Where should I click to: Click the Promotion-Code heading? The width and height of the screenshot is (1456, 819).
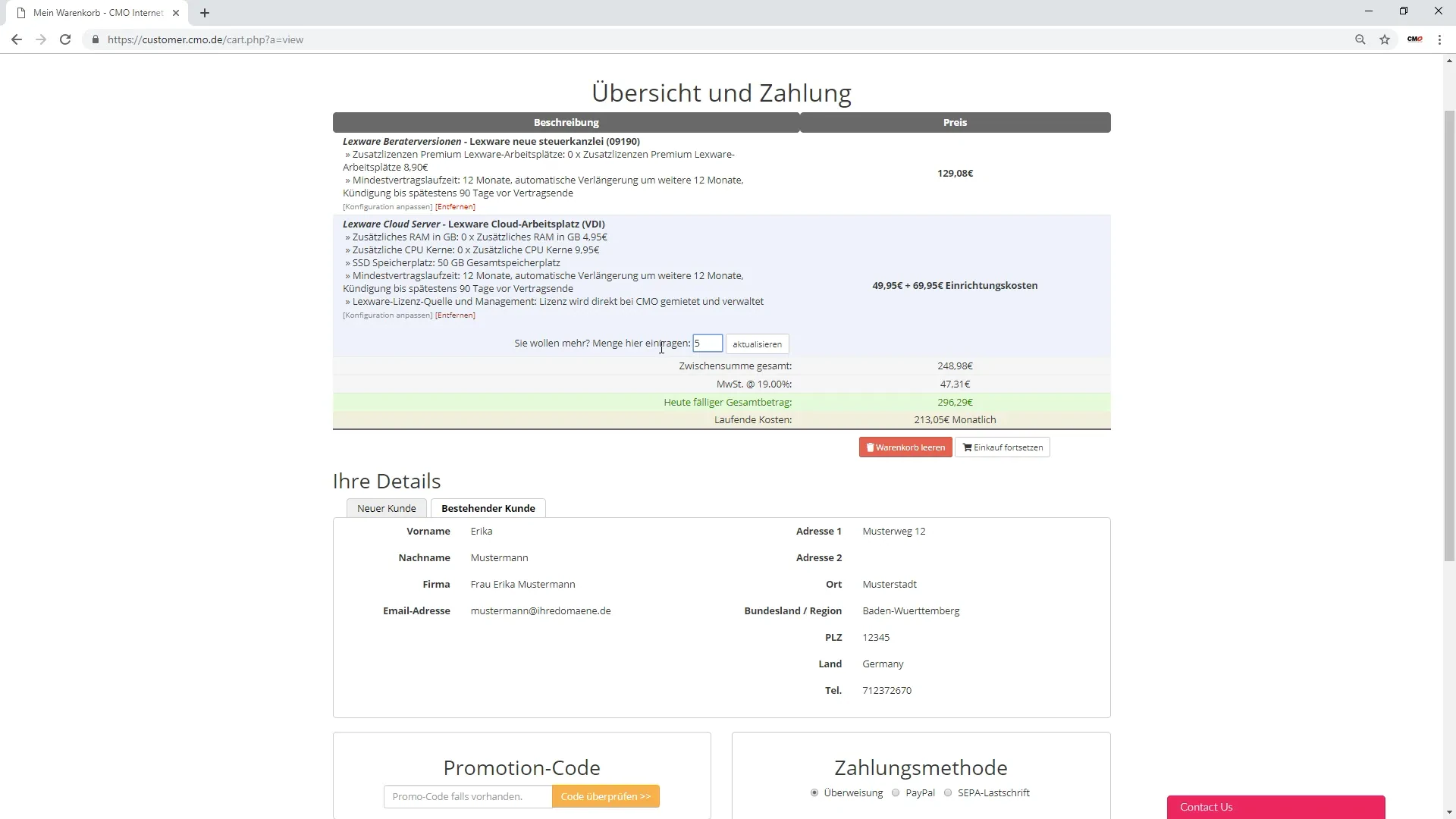pyautogui.click(x=522, y=767)
